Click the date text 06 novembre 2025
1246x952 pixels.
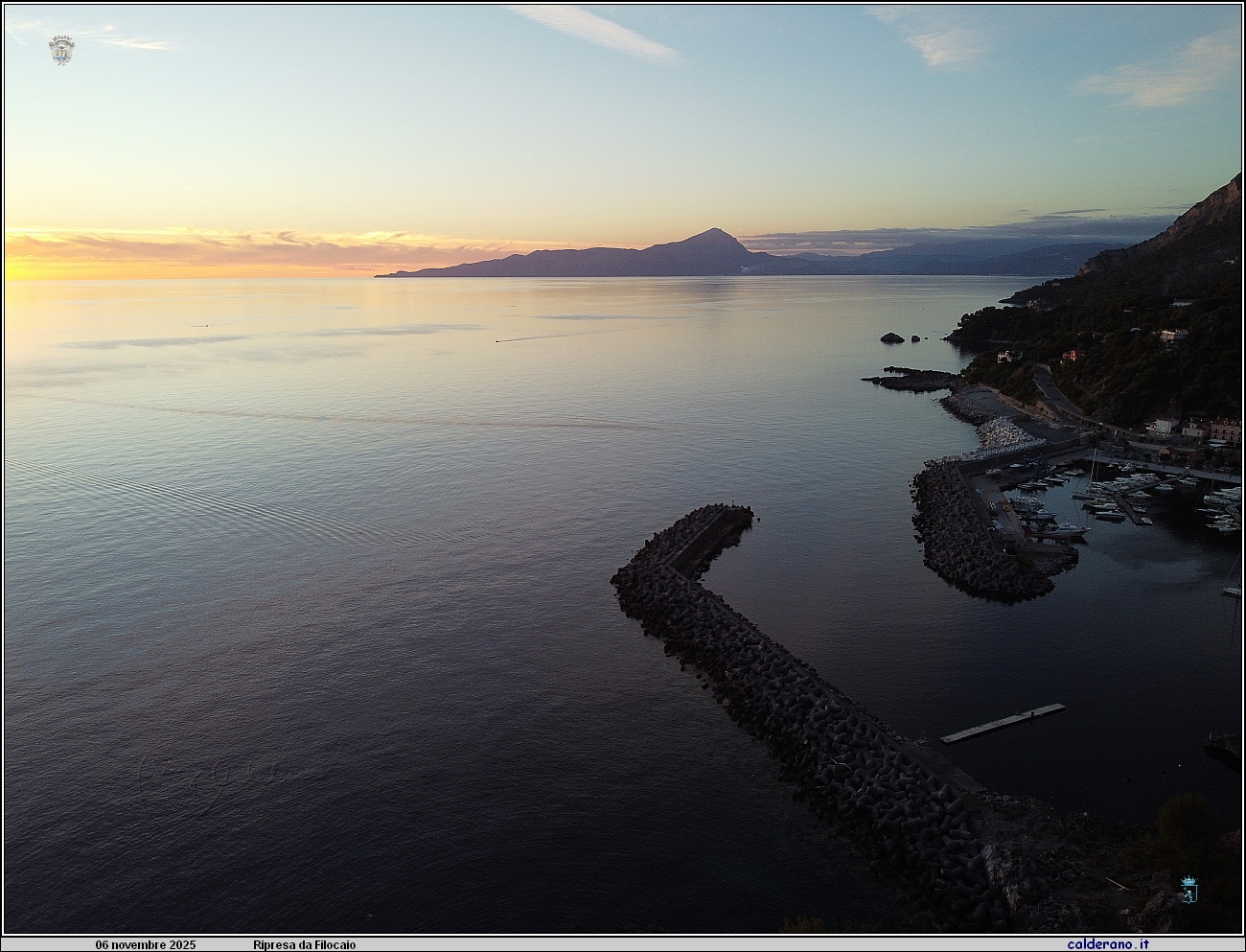[x=146, y=944]
